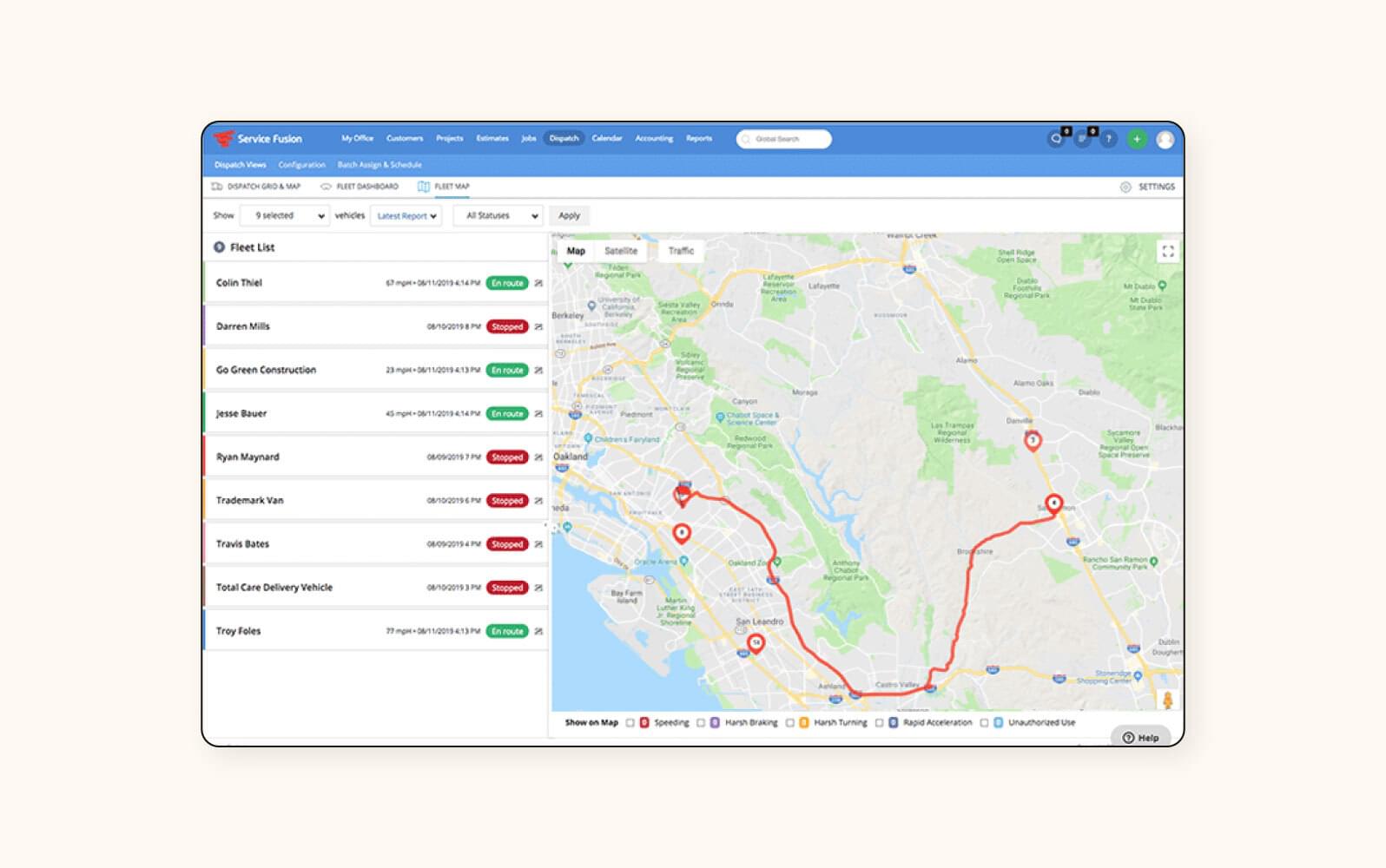This screenshot has width=1386, height=868.
Task: Open My Office menu
Action: point(357,139)
